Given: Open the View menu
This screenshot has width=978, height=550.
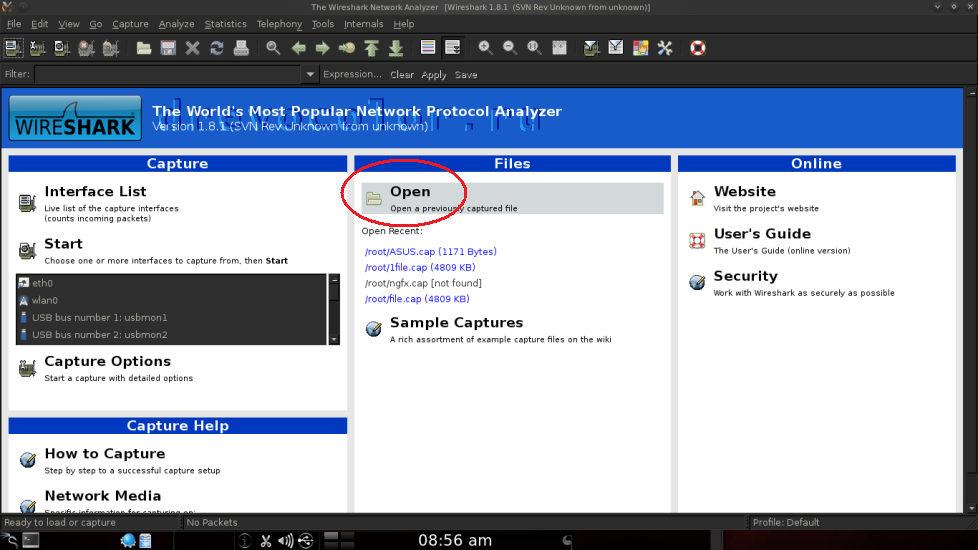Looking at the screenshot, I should click(x=69, y=24).
